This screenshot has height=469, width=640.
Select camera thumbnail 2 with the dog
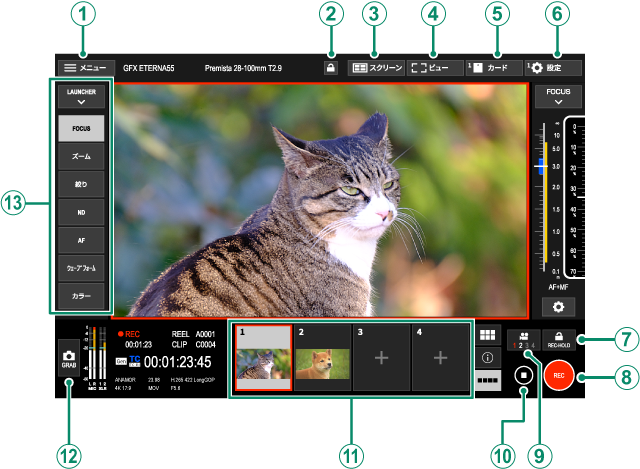pyautogui.click(x=321, y=357)
